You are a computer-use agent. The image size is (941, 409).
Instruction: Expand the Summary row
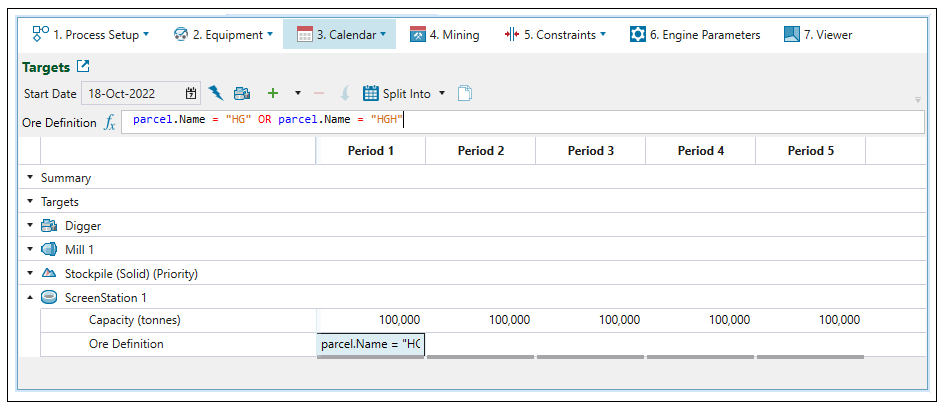[30, 178]
